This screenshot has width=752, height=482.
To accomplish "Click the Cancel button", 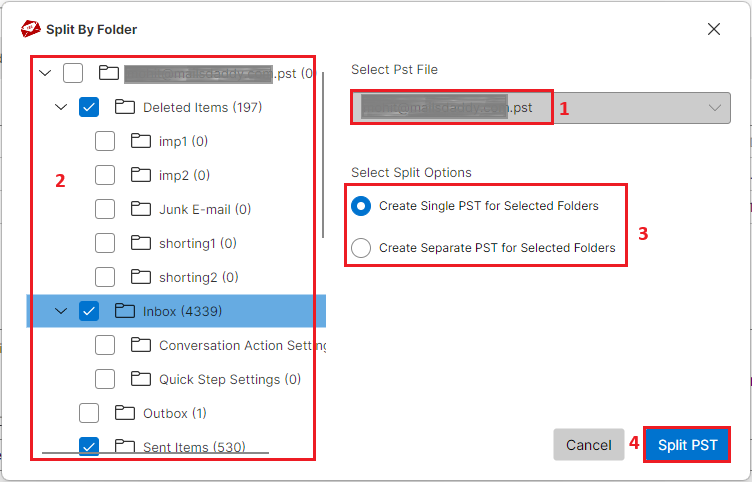I will (588, 445).
